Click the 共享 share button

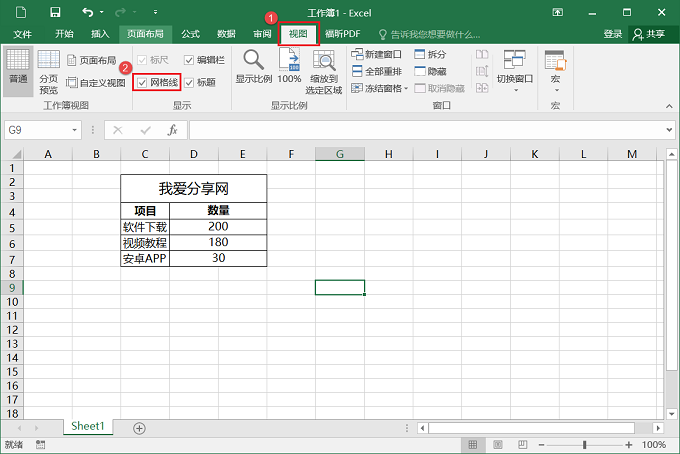(650, 33)
